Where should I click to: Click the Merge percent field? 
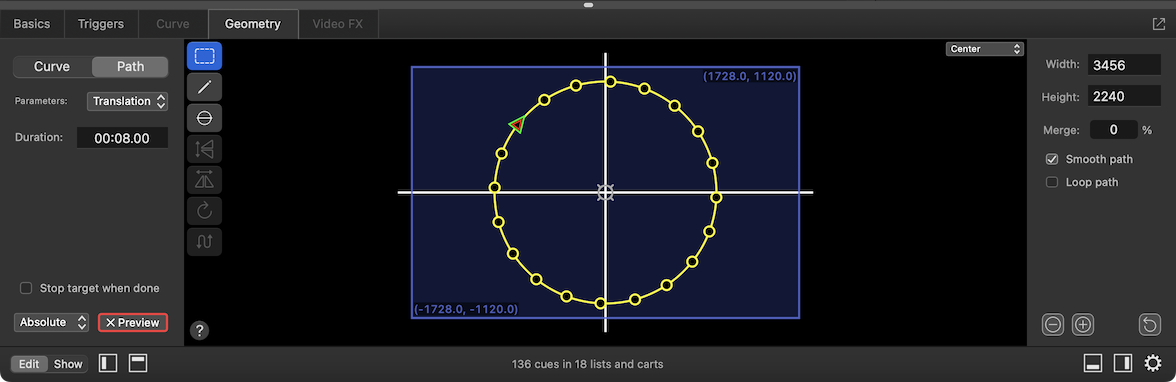pyautogui.click(x=1113, y=130)
